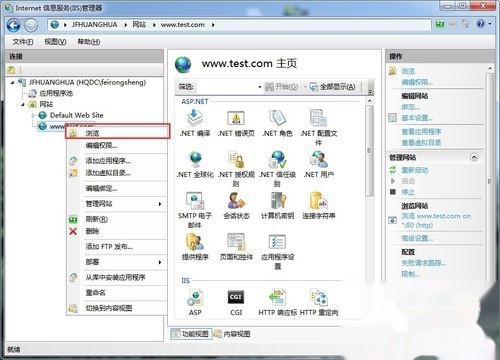
Task: Choose 浏览 in the context menu
Action: click(117, 133)
